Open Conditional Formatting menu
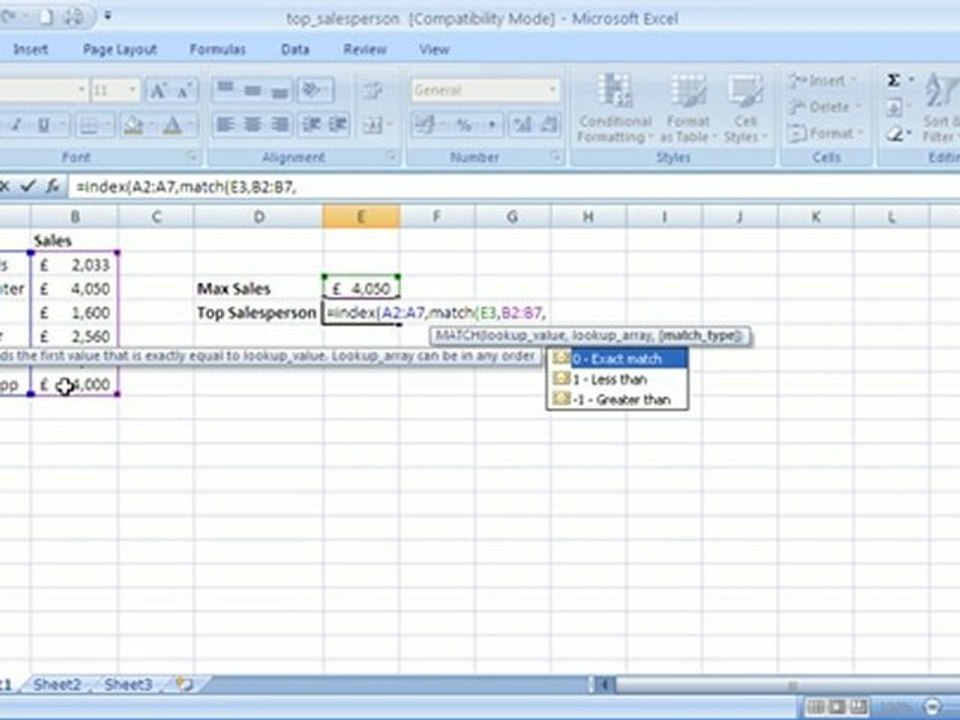 (x=615, y=110)
